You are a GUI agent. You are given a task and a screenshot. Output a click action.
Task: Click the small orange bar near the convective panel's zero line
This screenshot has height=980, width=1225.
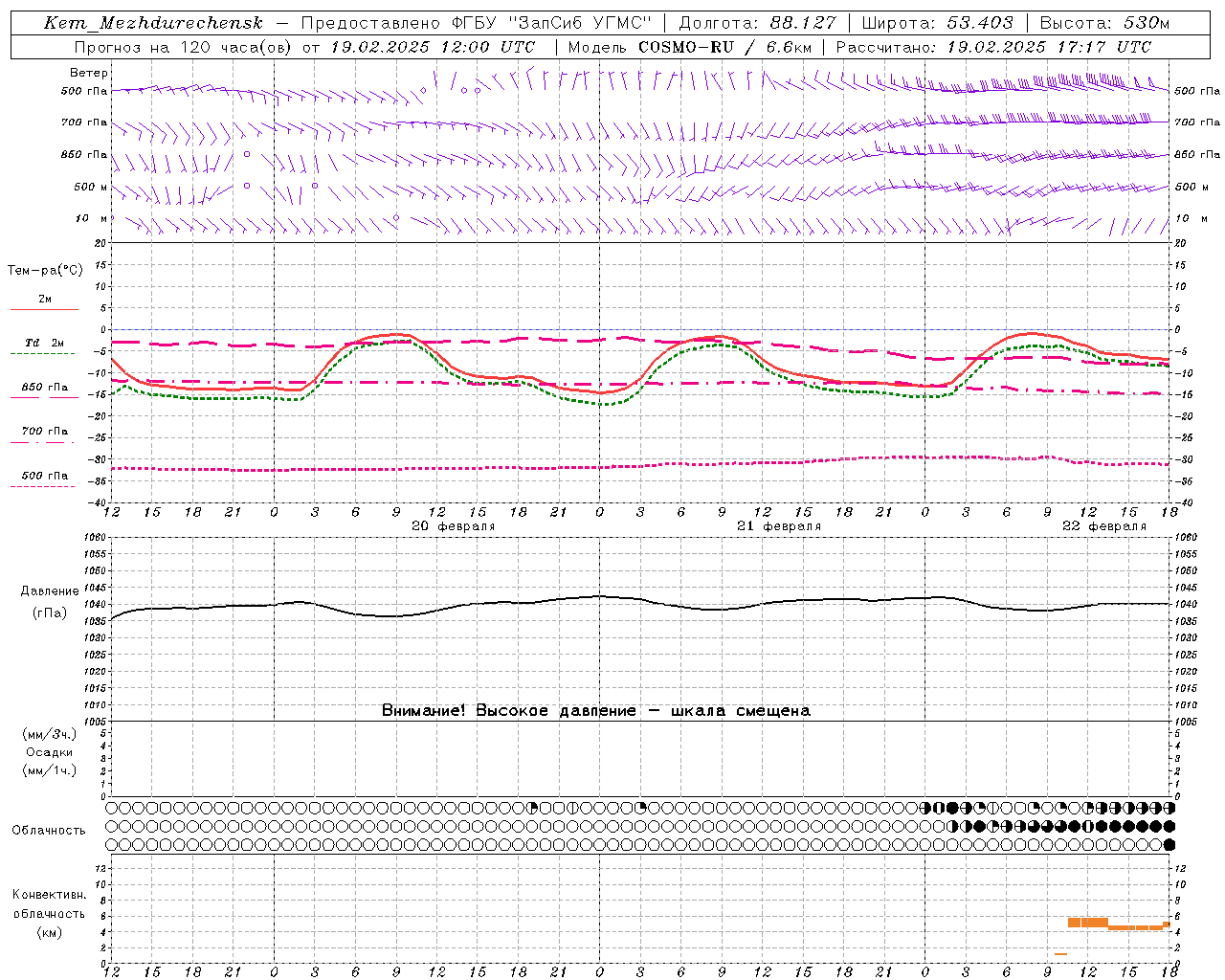[1060, 953]
